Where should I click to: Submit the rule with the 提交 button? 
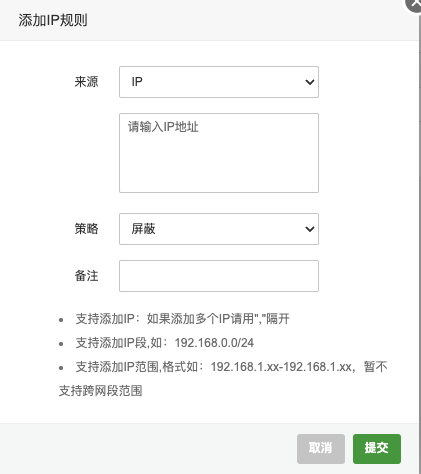[x=377, y=449]
